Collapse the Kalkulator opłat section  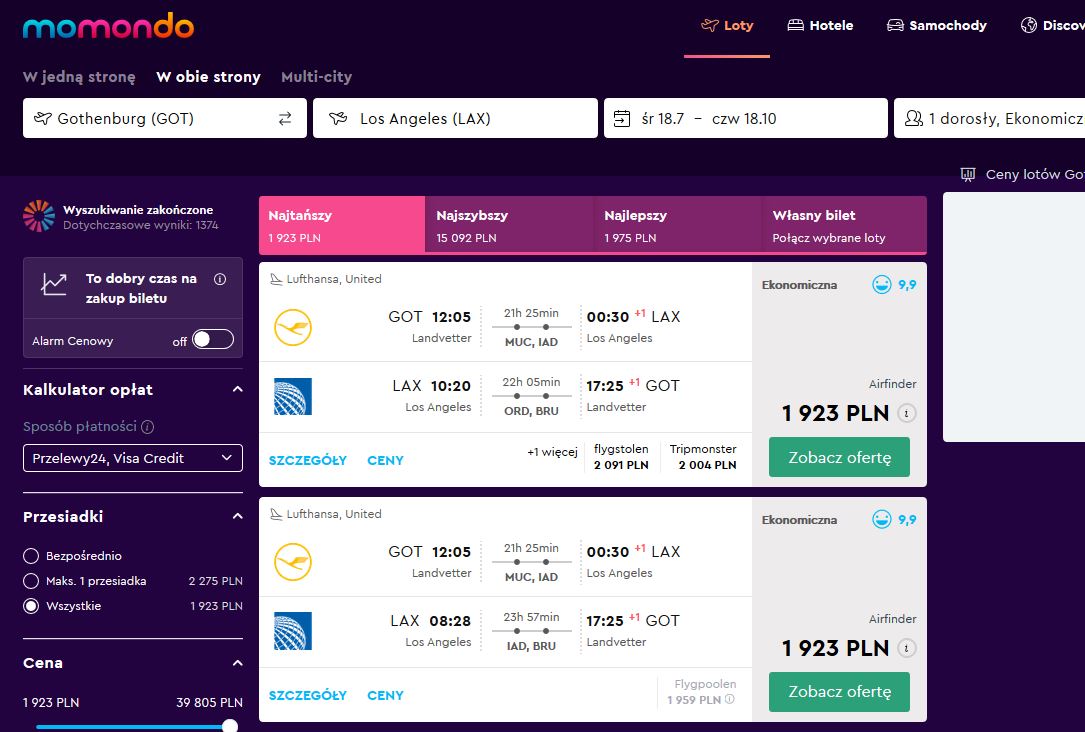pos(237,390)
